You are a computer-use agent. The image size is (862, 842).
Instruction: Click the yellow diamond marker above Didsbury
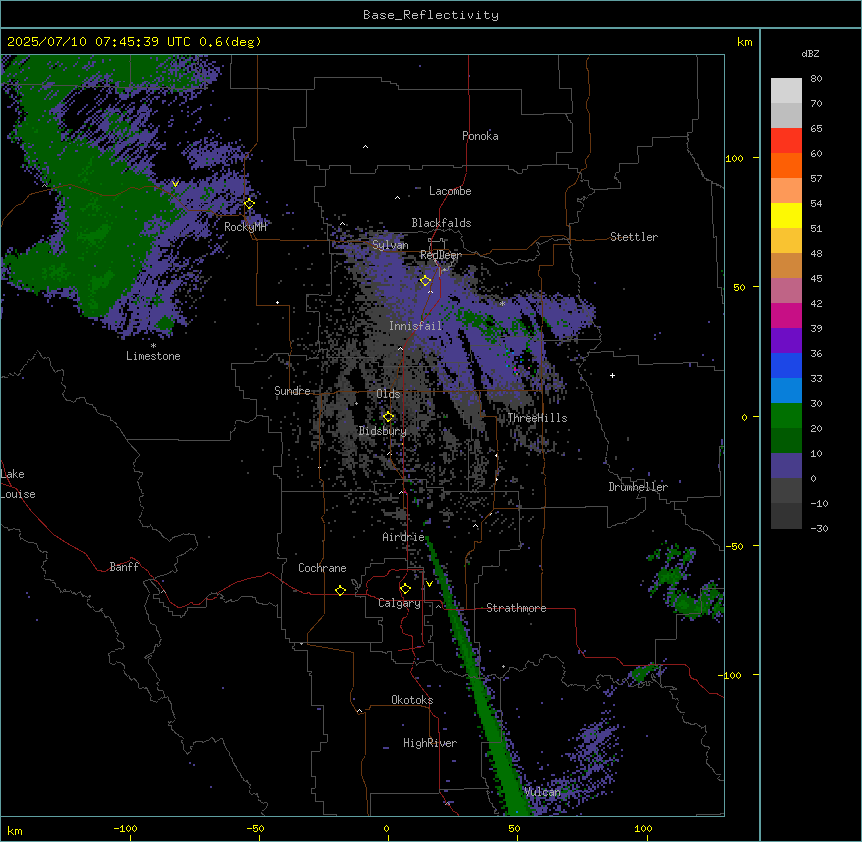pyautogui.click(x=388, y=417)
